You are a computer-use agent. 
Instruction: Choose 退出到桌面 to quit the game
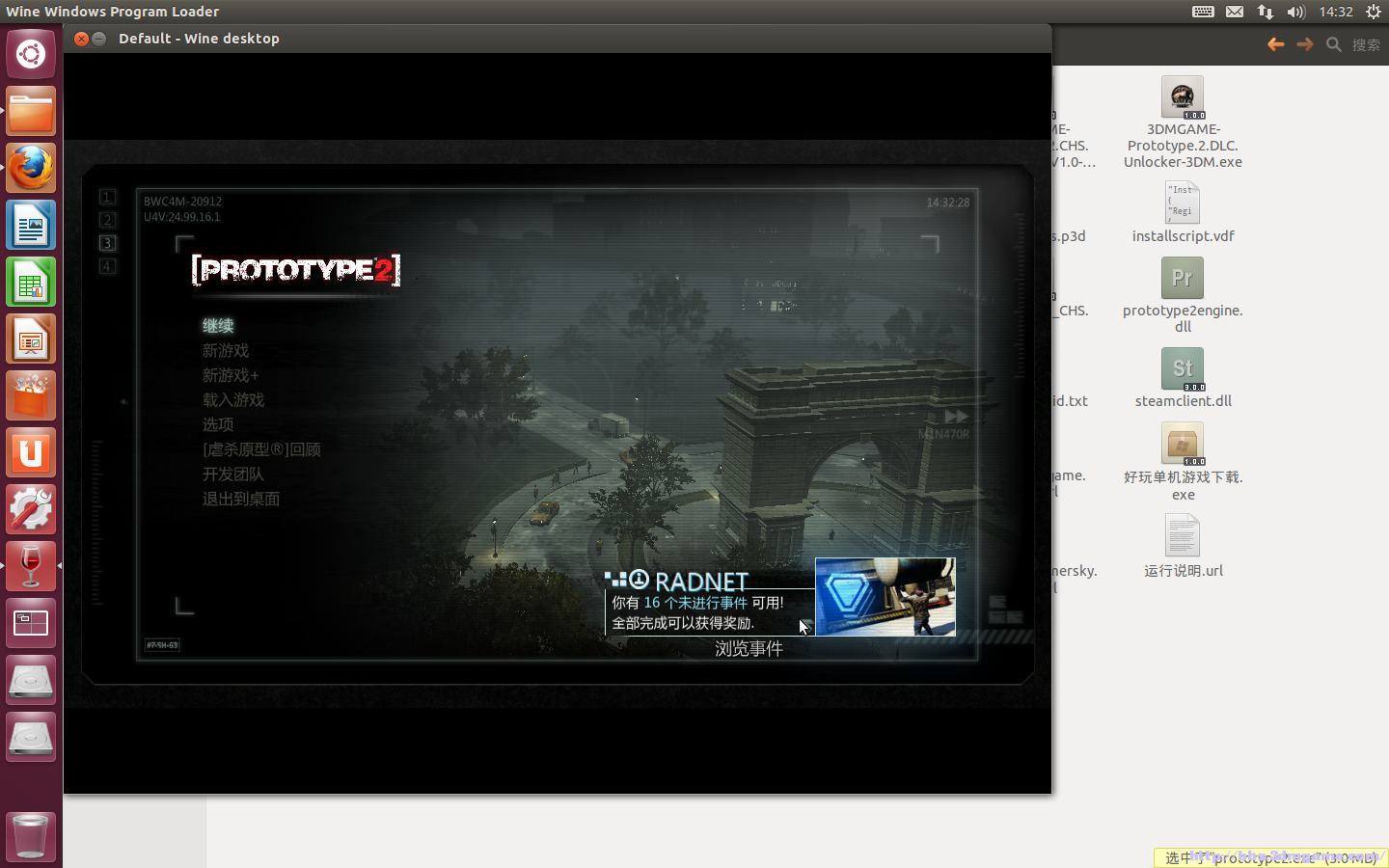[x=241, y=499]
